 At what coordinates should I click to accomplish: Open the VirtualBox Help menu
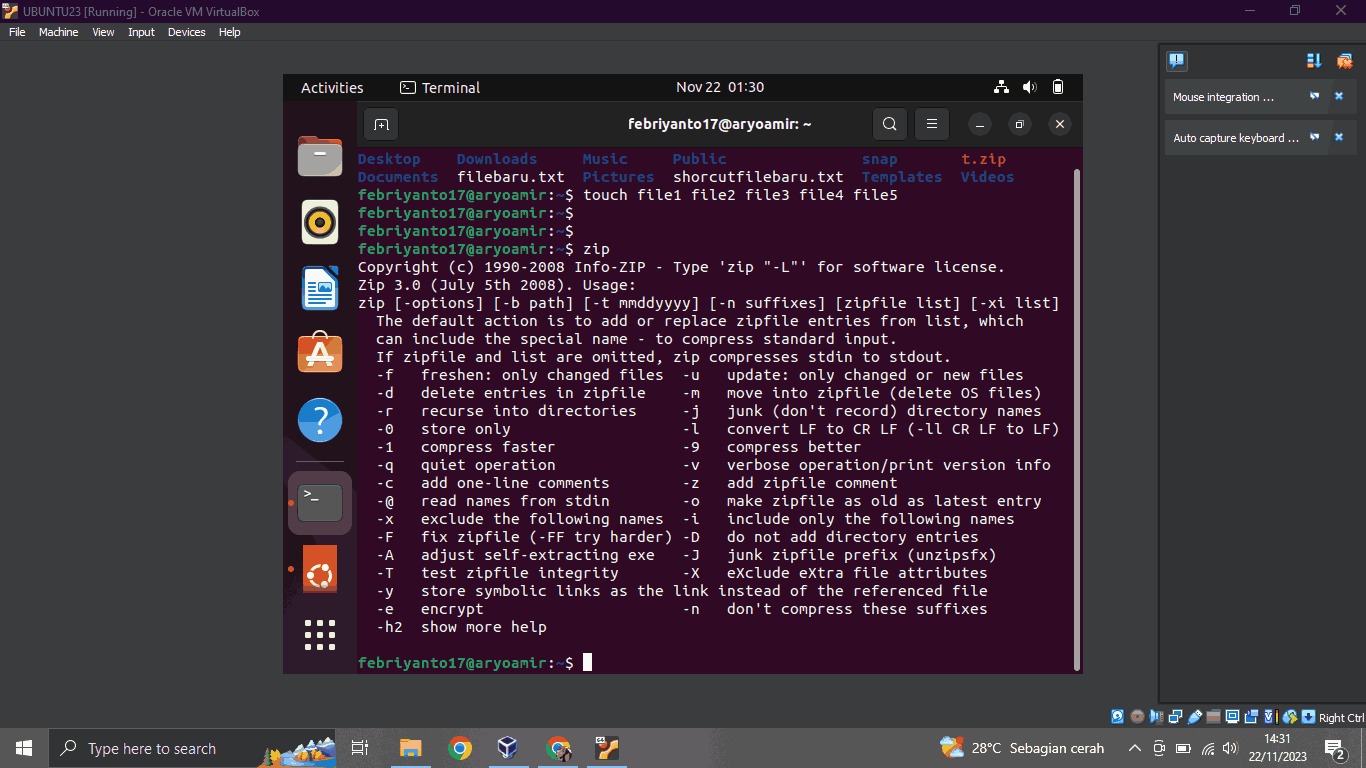tap(229, 32)
